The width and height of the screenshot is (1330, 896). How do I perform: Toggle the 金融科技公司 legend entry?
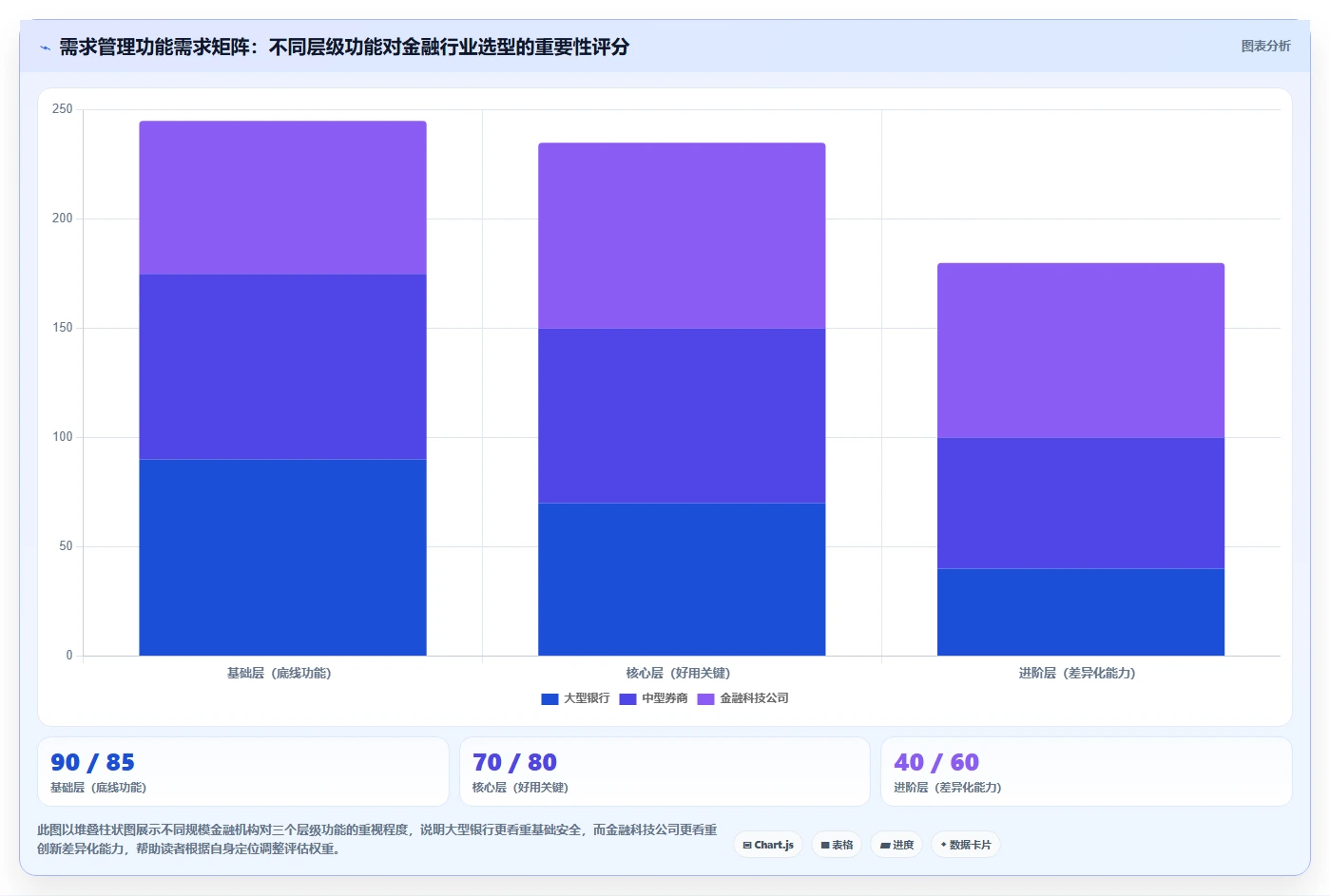click(742, 698)
